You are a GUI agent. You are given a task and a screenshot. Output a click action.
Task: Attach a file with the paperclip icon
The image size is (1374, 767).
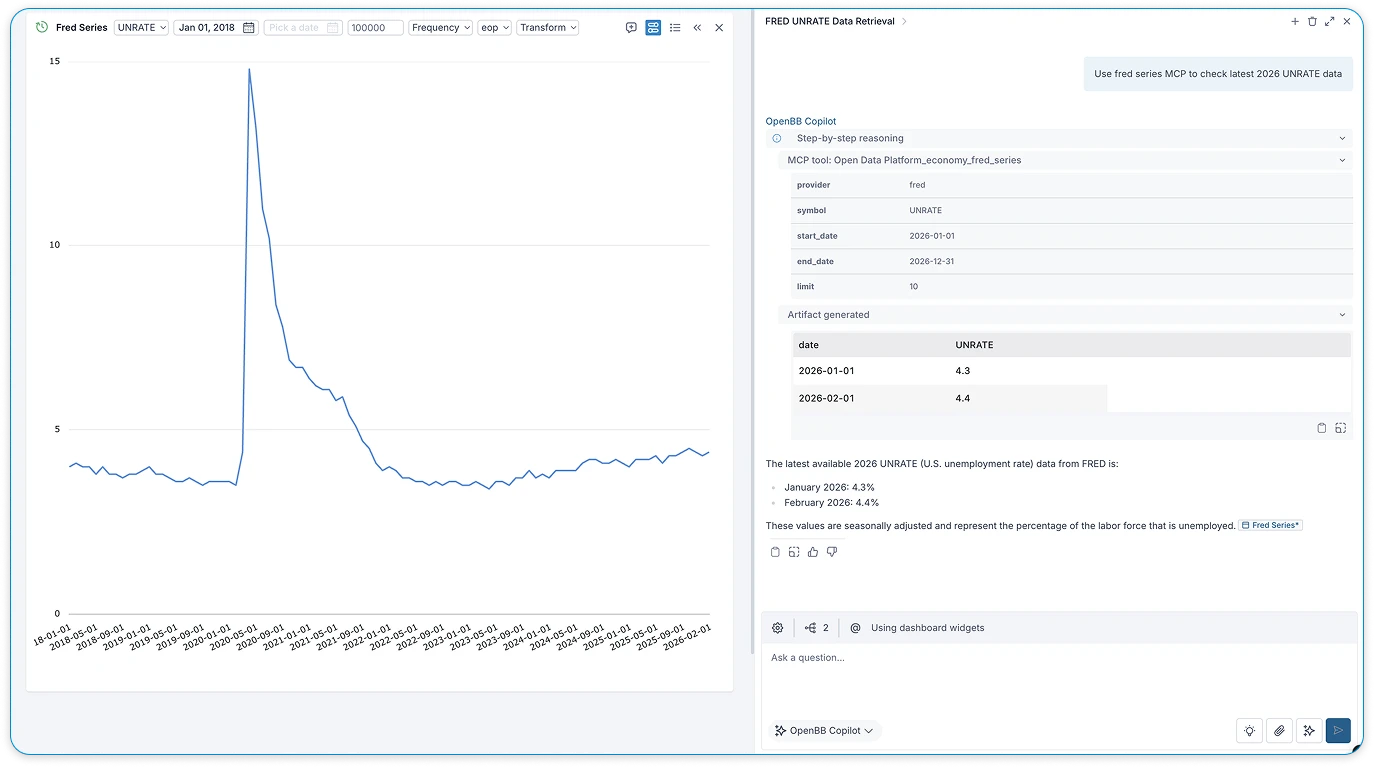(x=1279, y=731)
